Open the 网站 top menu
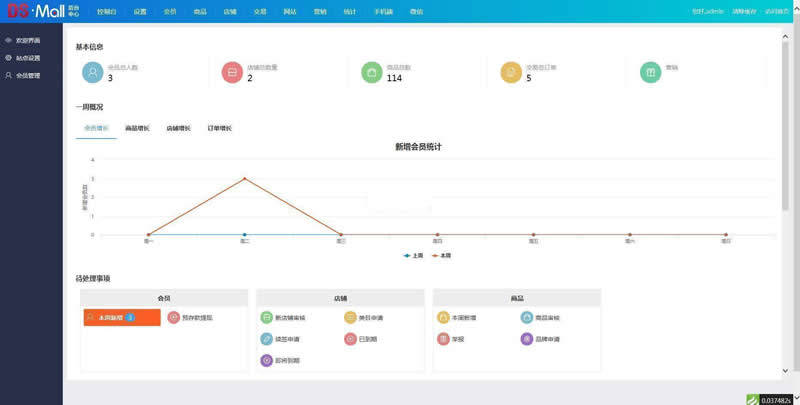800x405 pixels. coord(290,11)
